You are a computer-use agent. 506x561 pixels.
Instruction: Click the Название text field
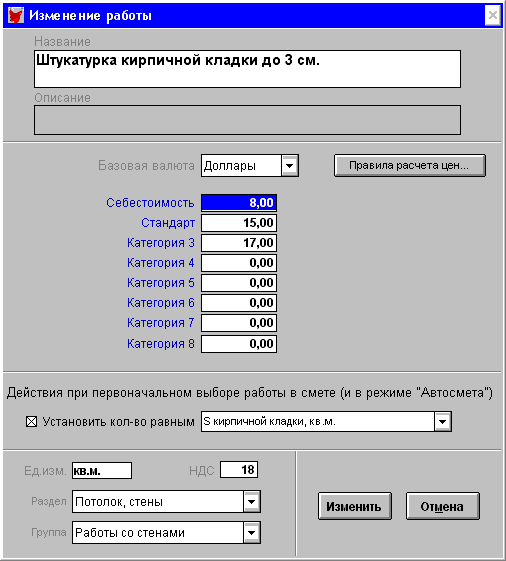[247, 69]
